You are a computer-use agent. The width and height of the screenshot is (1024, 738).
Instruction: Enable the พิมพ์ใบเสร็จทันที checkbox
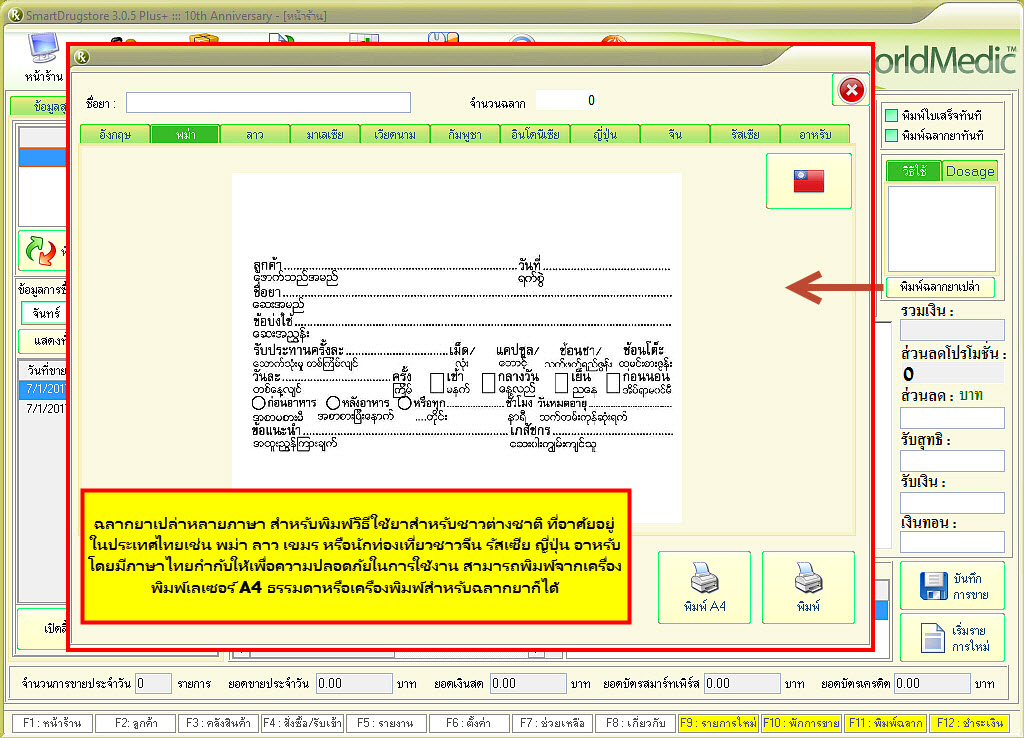pyautogui.click(x=891, y=116)
